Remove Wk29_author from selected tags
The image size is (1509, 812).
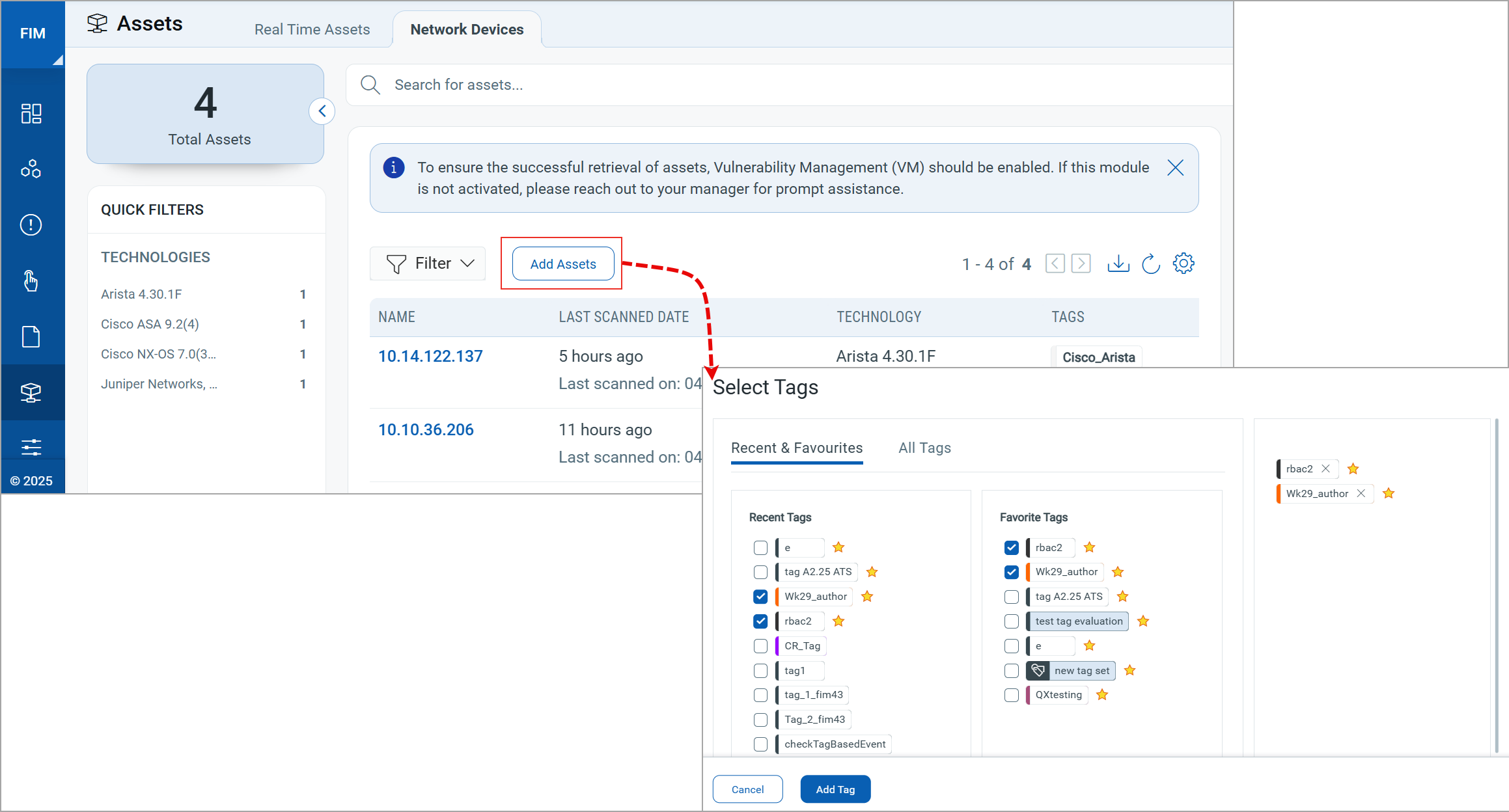[1361, 493]
